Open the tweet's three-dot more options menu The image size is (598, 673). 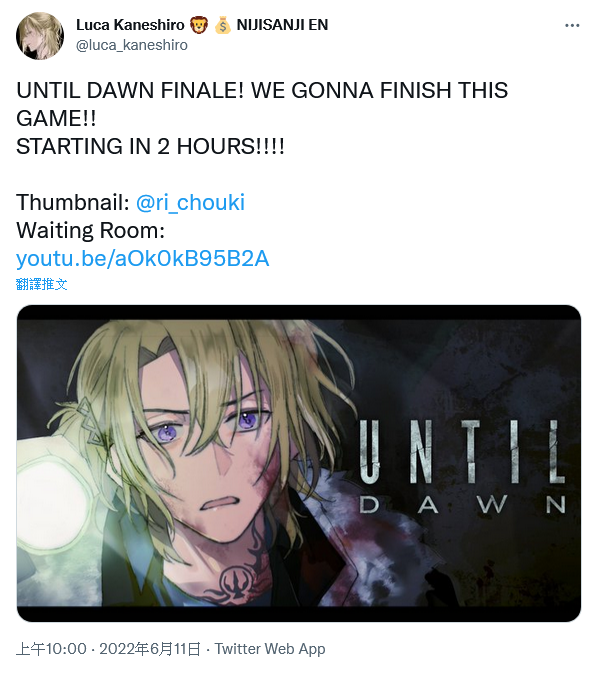[572, 26]
